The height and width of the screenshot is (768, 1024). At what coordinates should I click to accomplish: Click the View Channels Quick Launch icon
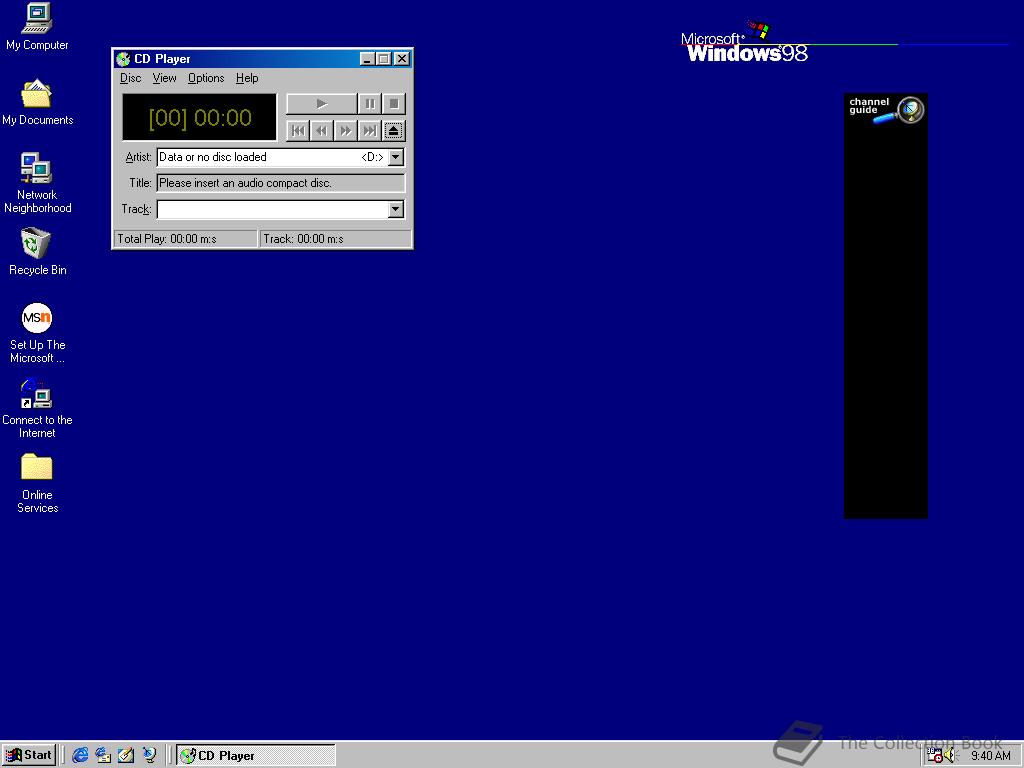(x=150, y=756)
